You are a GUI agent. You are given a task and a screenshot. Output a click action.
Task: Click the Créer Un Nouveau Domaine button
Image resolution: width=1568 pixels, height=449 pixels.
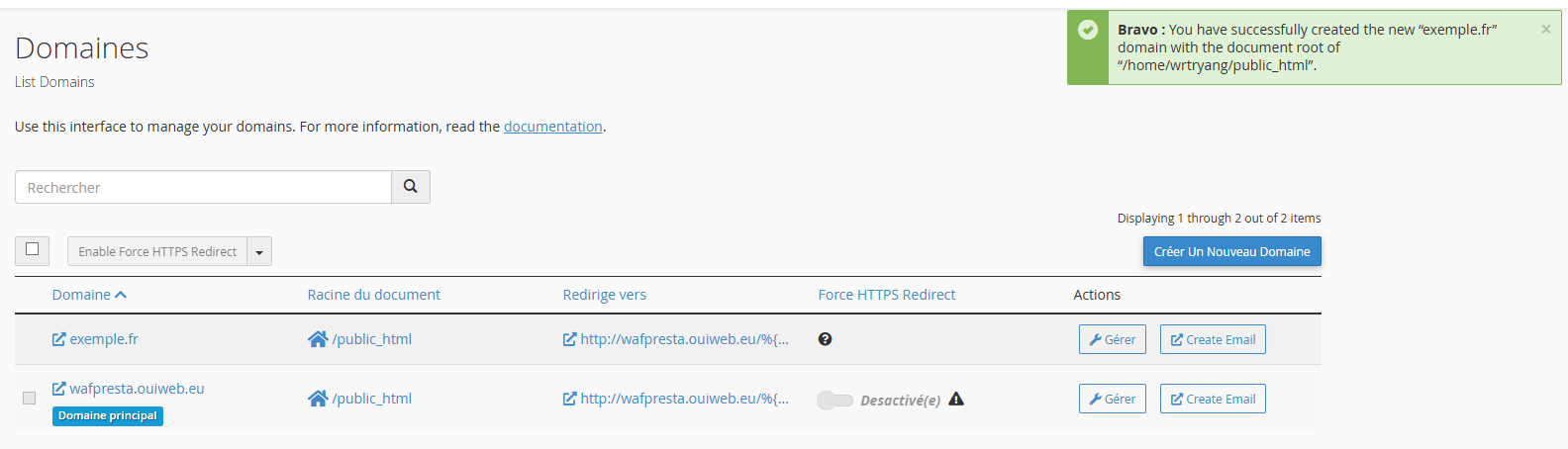[1231, 251]
